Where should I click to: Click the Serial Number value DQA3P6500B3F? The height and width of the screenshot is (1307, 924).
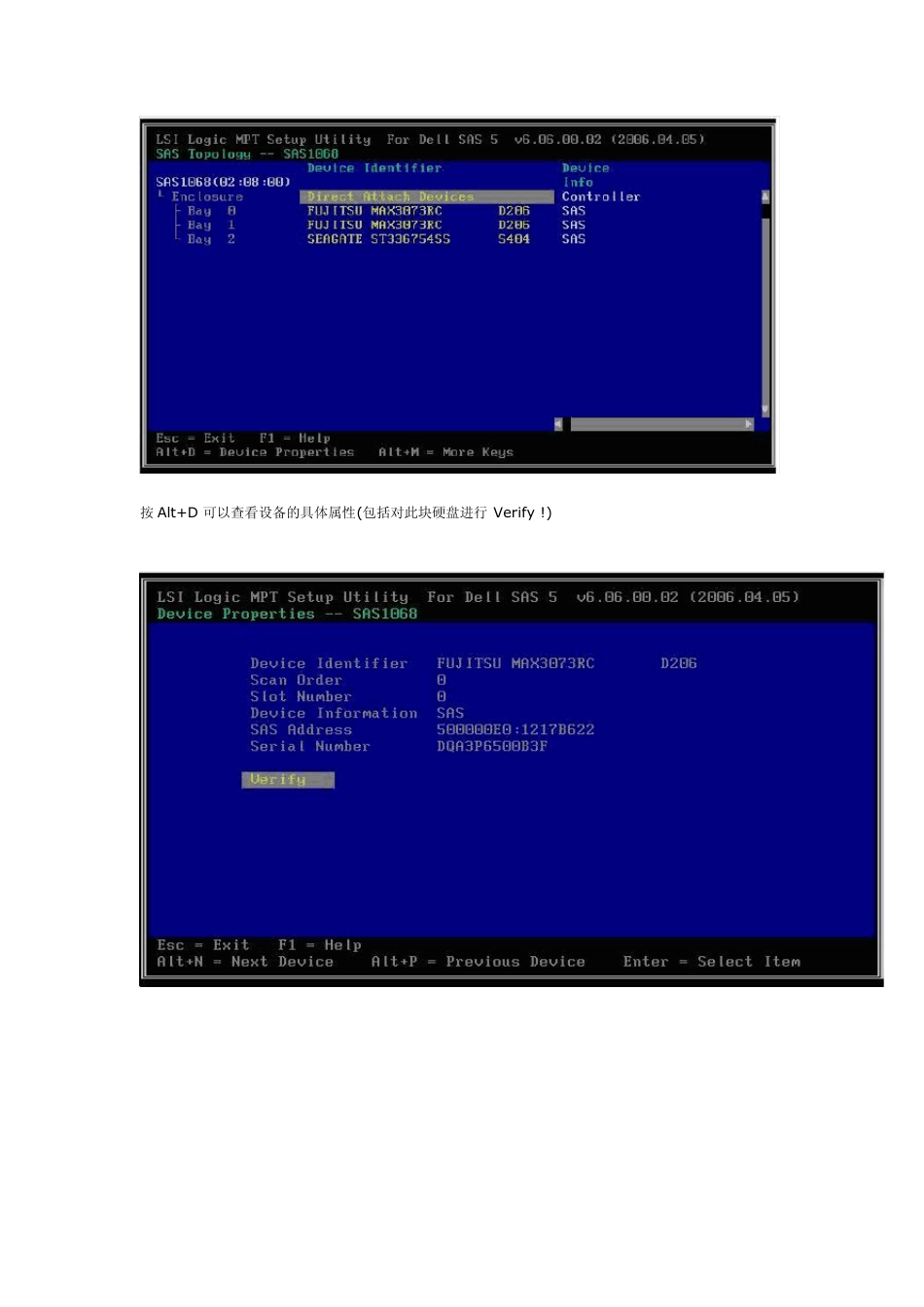coord(492,746)
